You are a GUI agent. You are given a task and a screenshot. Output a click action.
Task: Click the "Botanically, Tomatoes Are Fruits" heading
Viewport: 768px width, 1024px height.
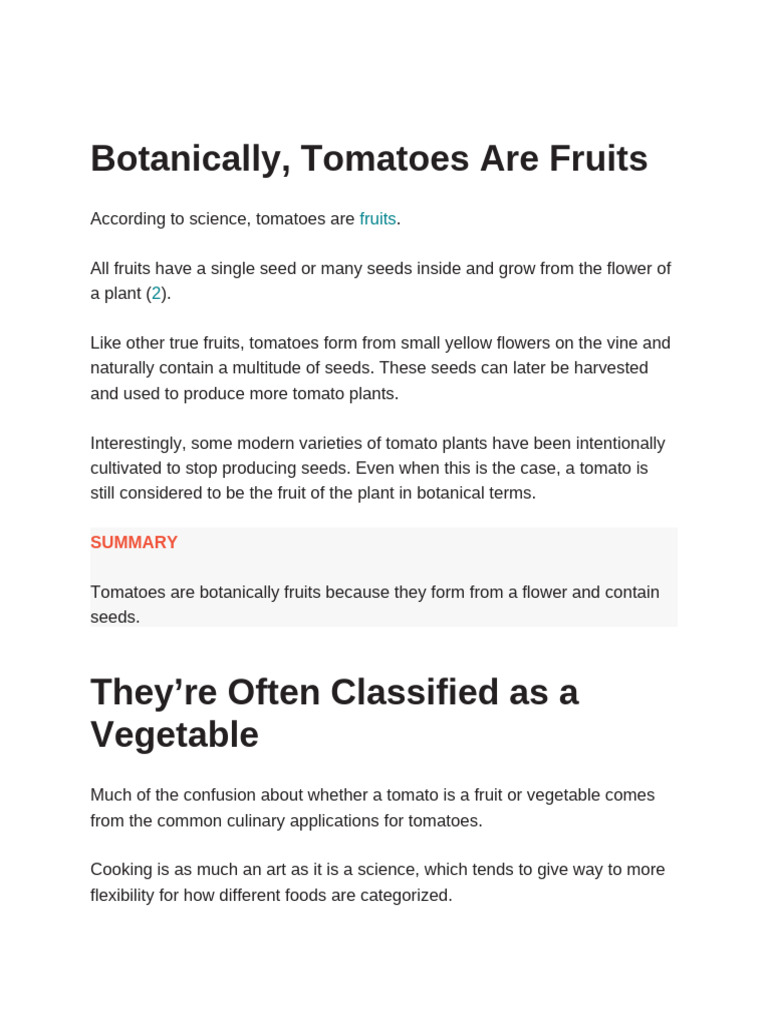click(369, 159)
